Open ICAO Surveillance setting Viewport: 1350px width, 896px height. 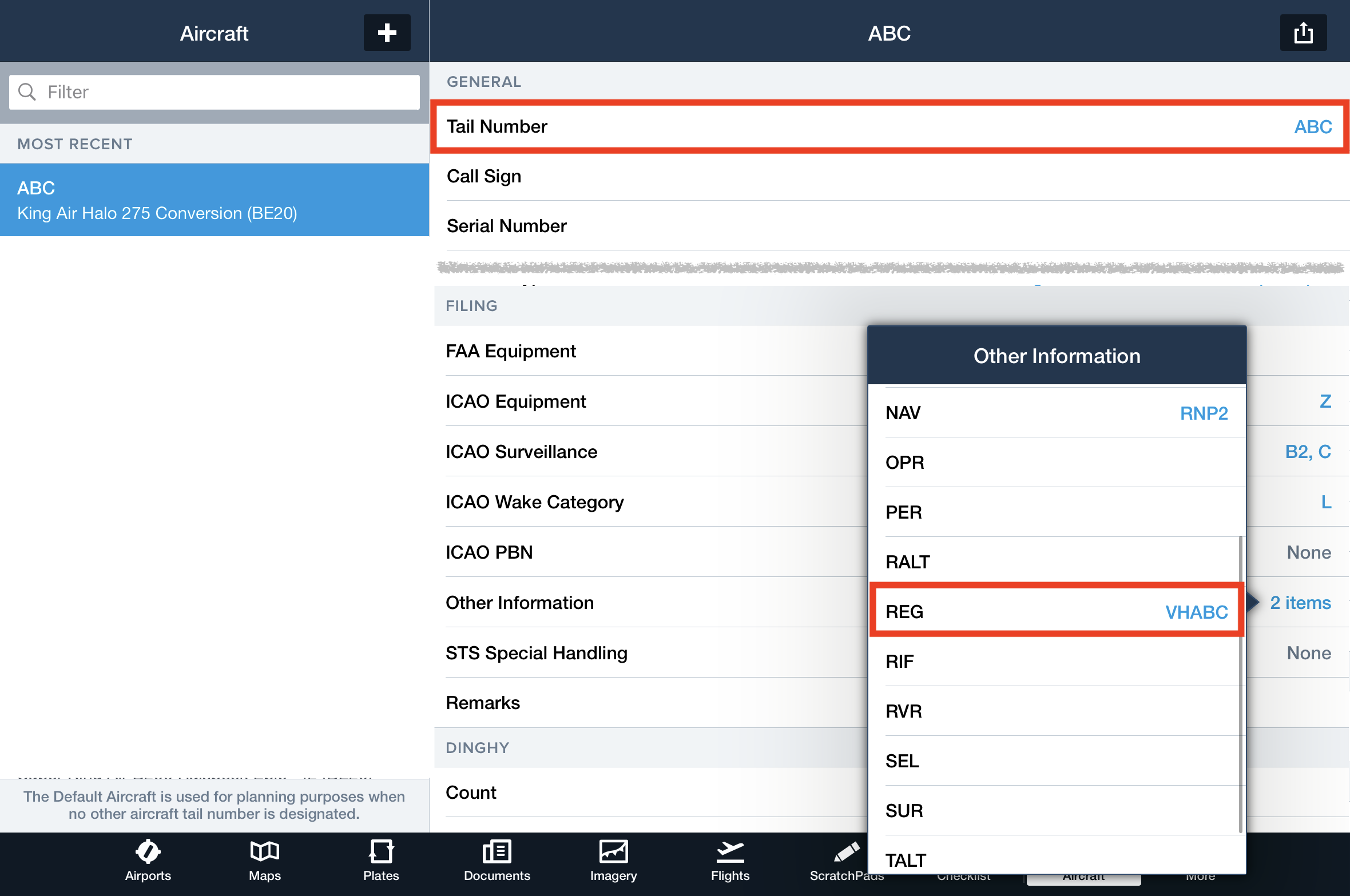tap(651, 451)
